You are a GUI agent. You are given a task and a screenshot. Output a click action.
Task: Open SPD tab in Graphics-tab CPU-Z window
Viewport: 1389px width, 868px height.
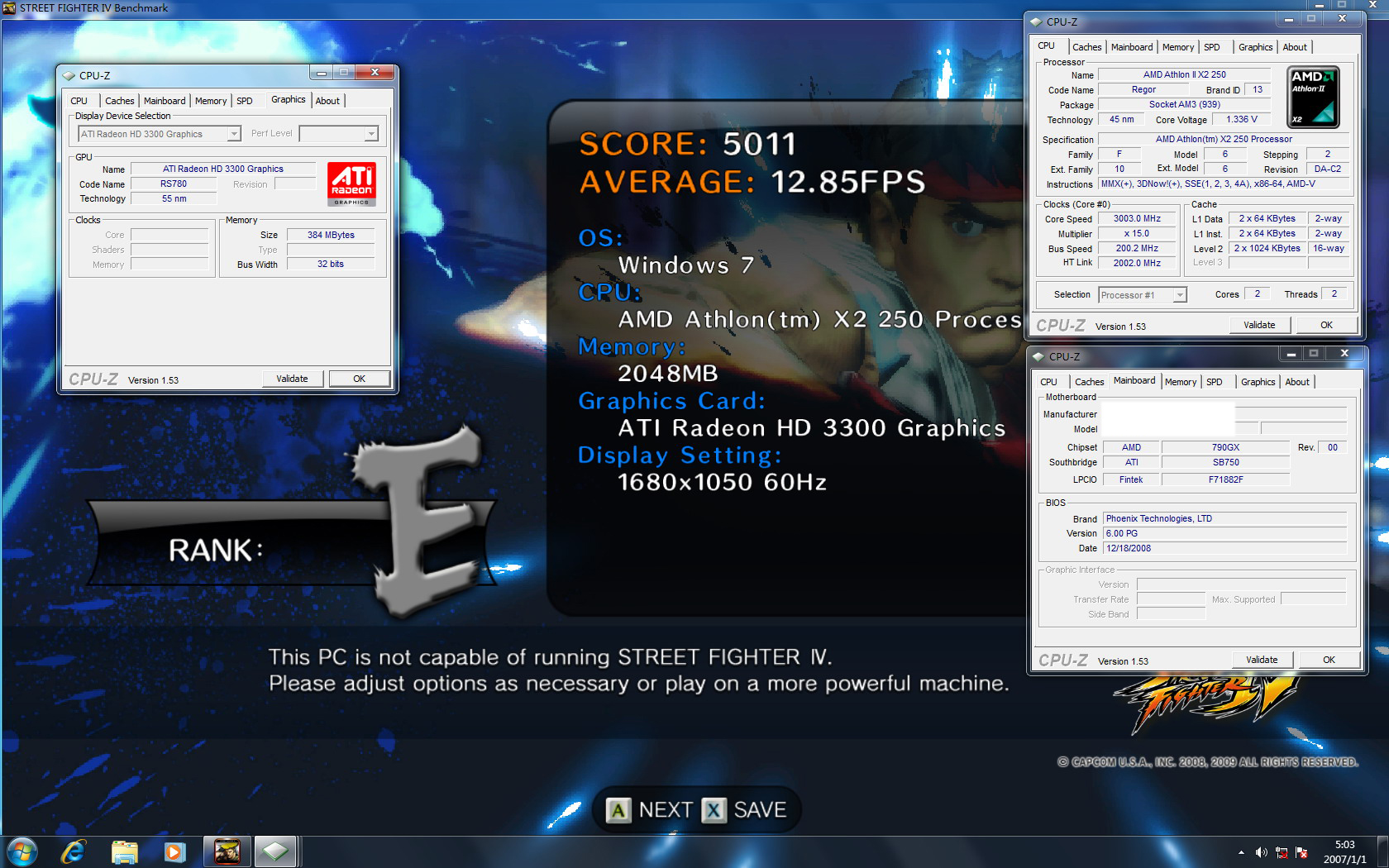pos(245,101)
